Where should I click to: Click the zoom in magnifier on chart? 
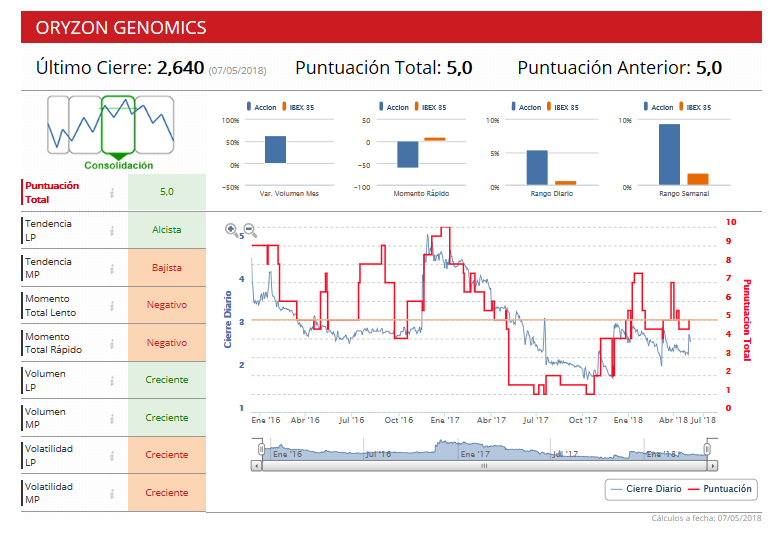(x=231, y=229)
